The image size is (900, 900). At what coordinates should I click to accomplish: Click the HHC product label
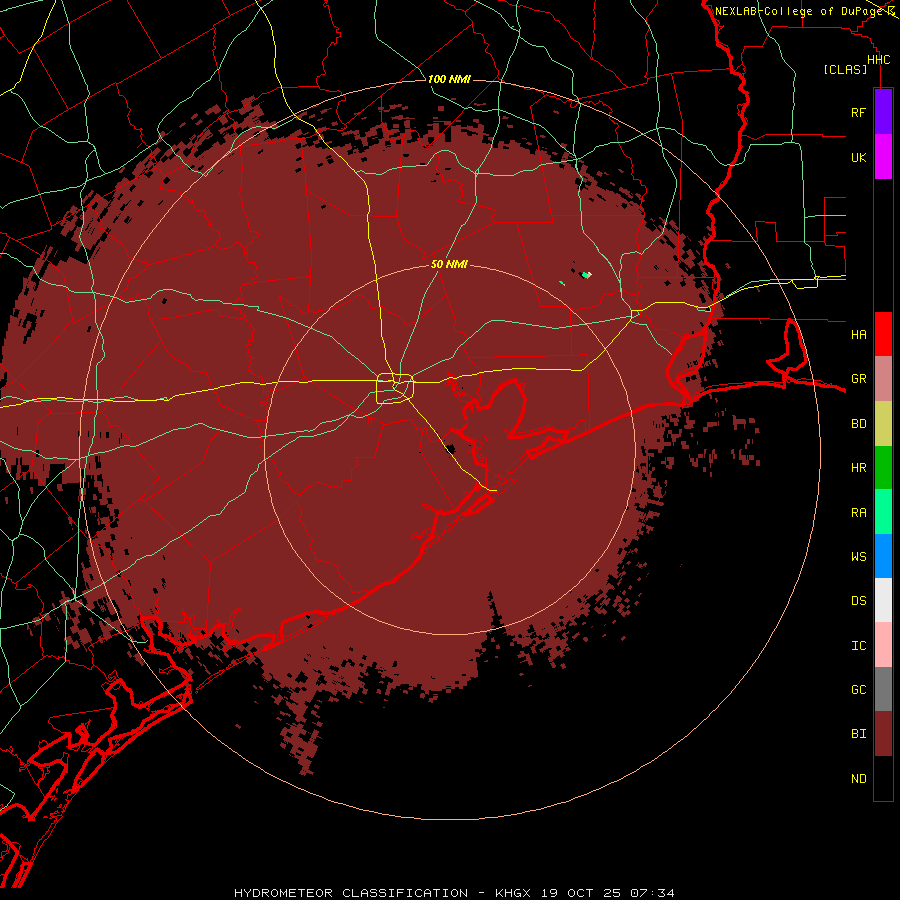(x=879, y=60)
